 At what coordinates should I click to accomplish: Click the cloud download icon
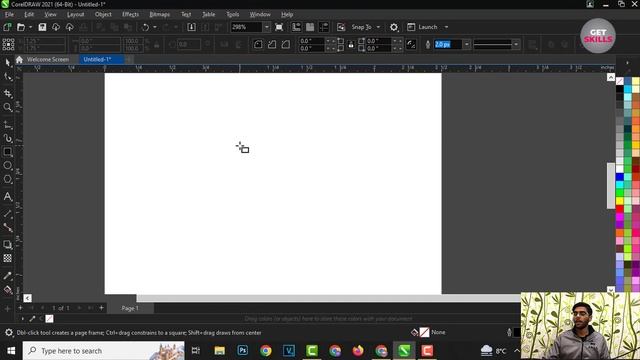(x=56, y=27)
